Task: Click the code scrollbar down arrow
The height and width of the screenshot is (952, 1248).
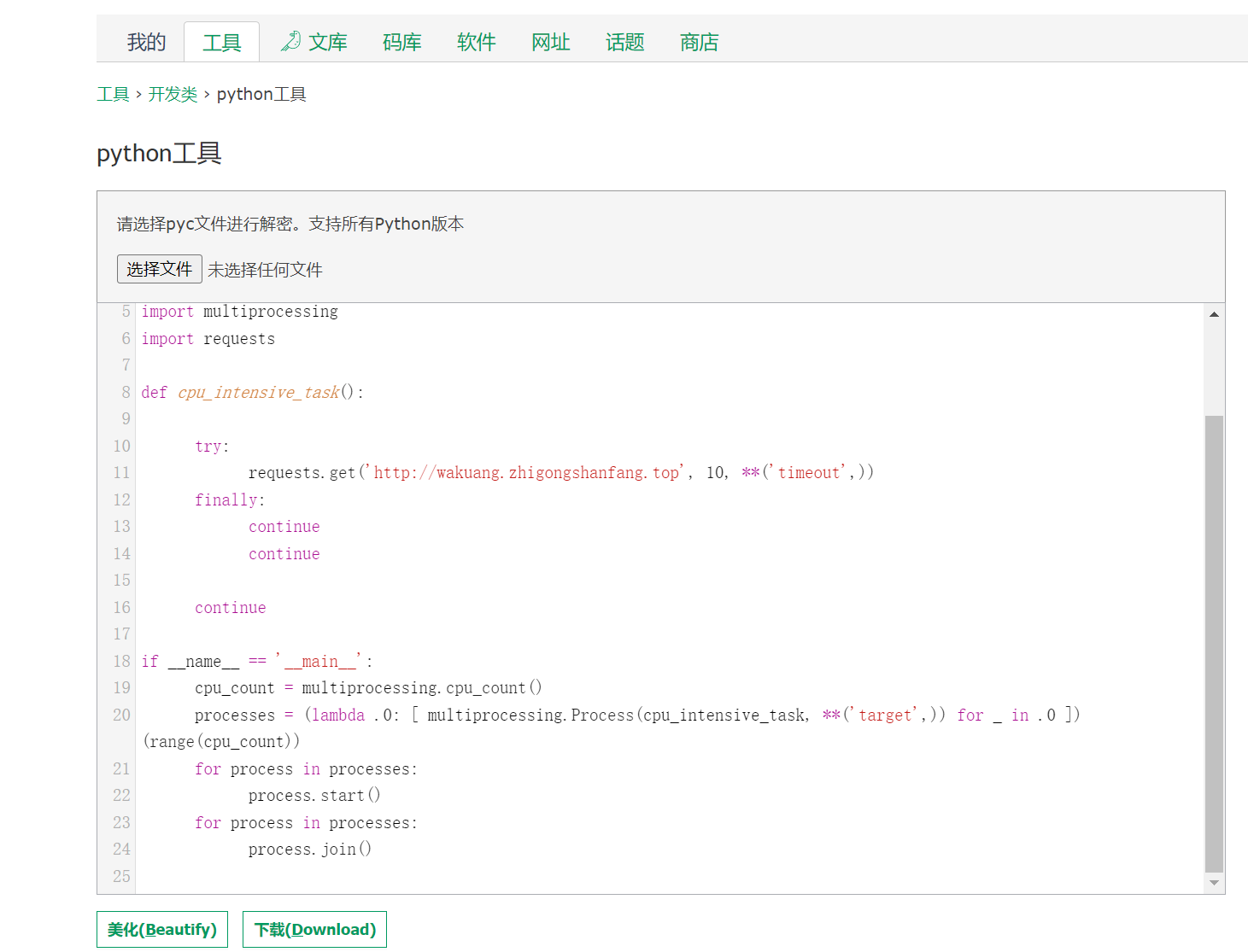Action: [x=1214, y=883]
